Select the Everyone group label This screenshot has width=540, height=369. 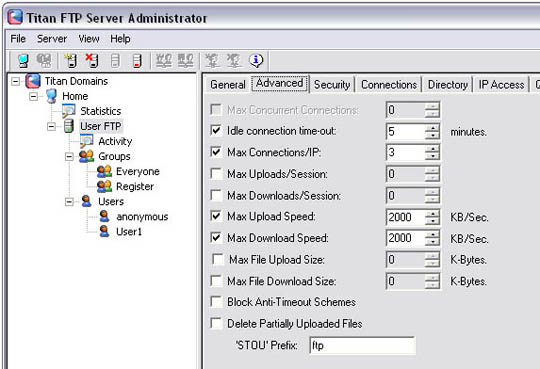point(138,171)
